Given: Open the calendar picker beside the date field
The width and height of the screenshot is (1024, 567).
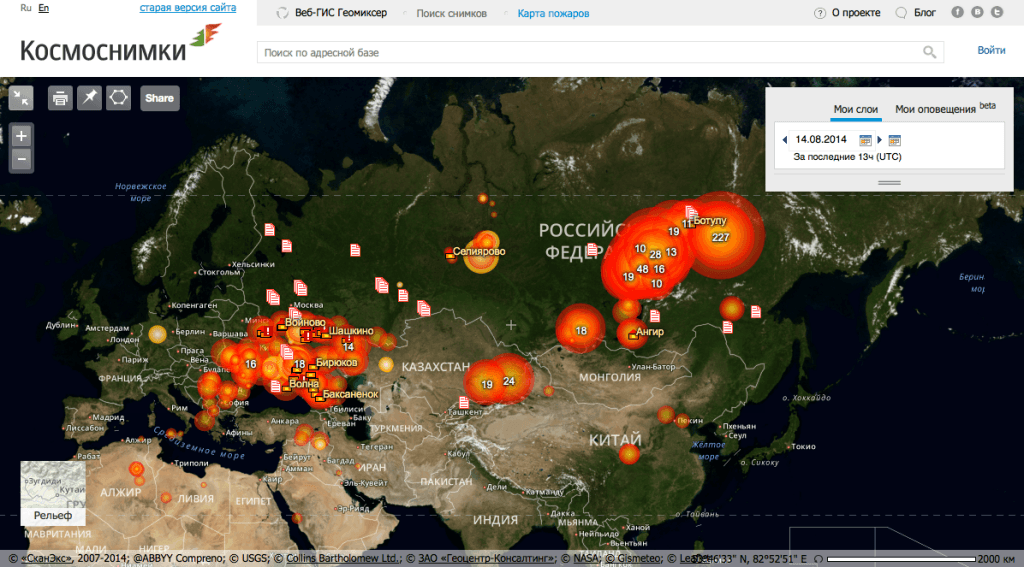Looking at the screenshot, I should pos(865,140).
